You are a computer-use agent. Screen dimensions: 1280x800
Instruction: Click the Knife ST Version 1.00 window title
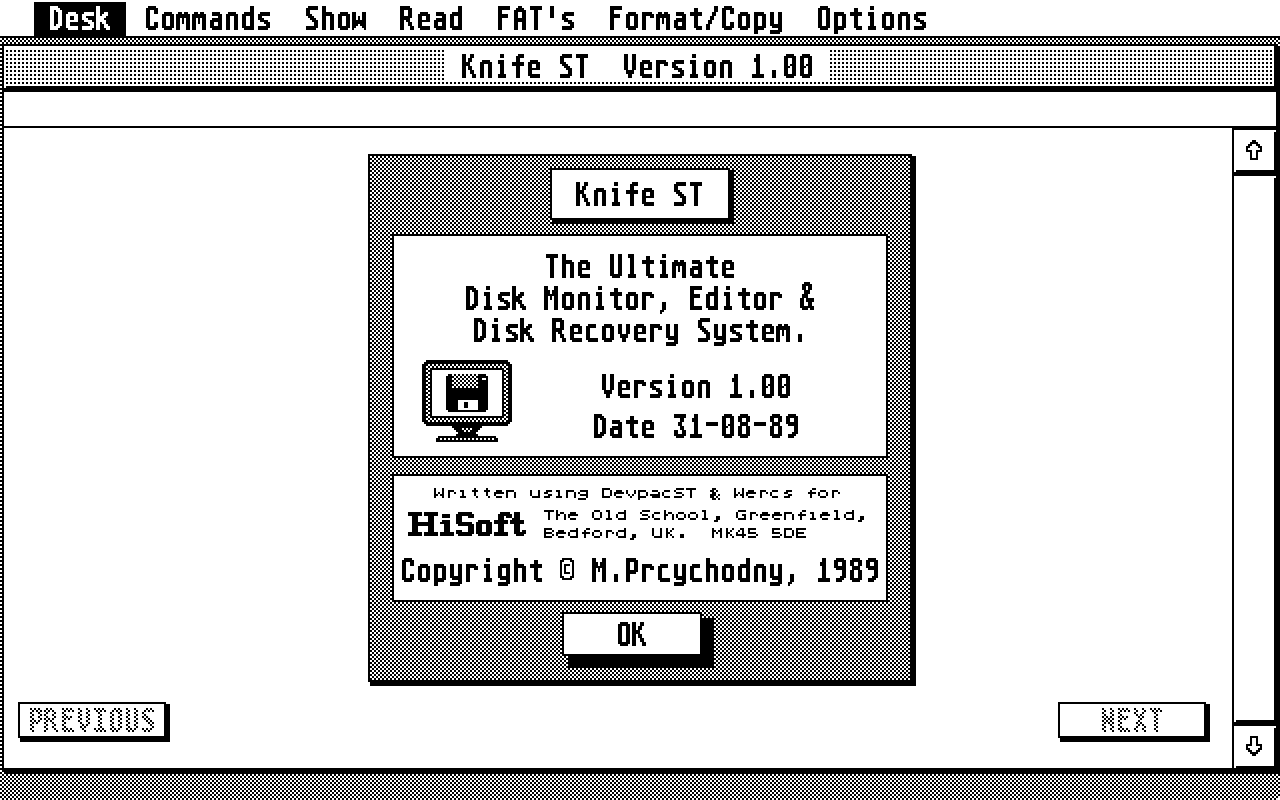[x=637, y=67]
